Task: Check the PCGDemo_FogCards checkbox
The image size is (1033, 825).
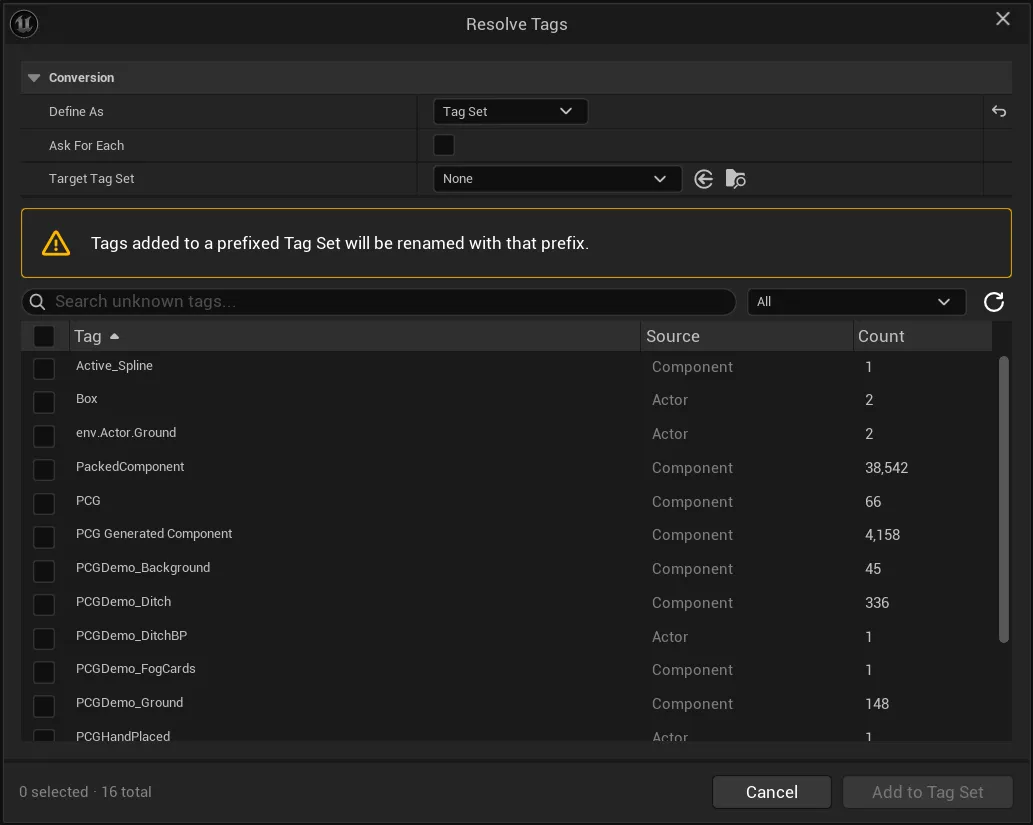Action: (x=44, y=672)
